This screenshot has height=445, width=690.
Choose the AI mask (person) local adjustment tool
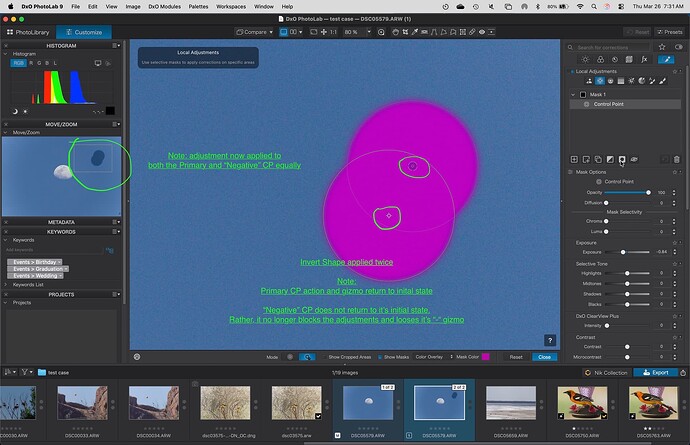point(589,81)
